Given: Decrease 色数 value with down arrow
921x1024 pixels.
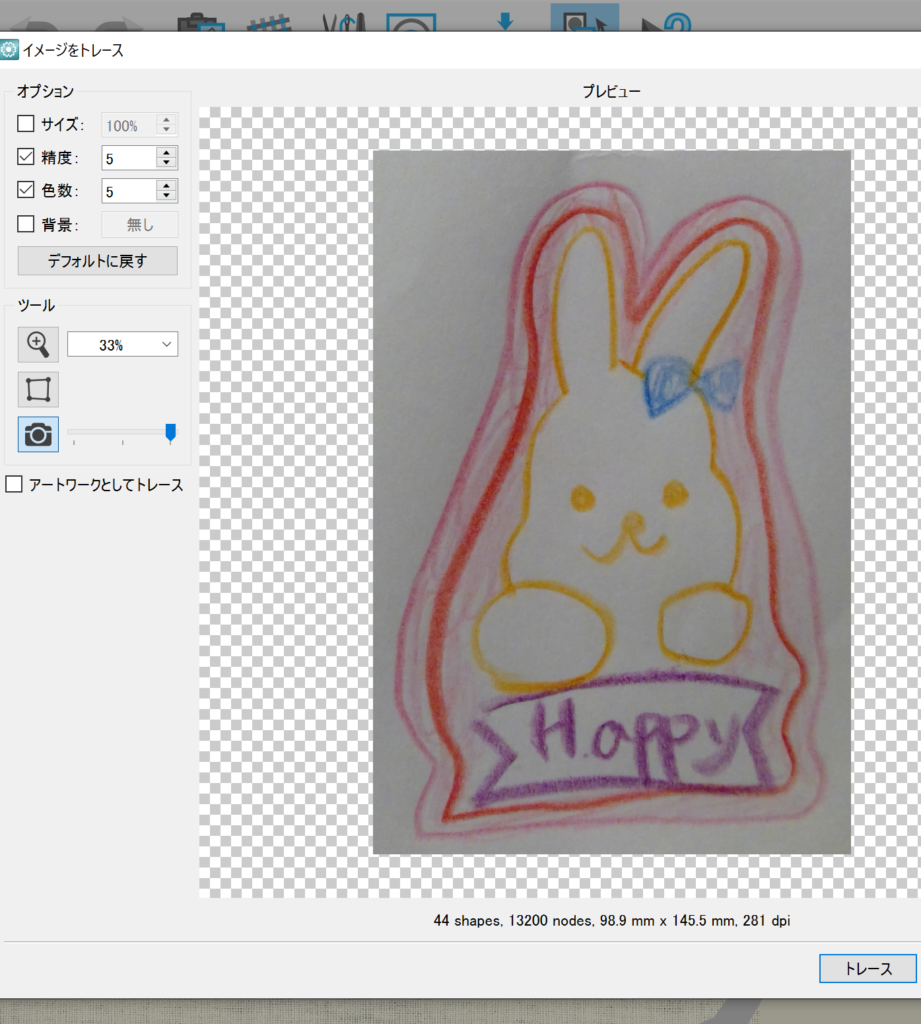Looking at the screenshot, I should coord(167,196).
